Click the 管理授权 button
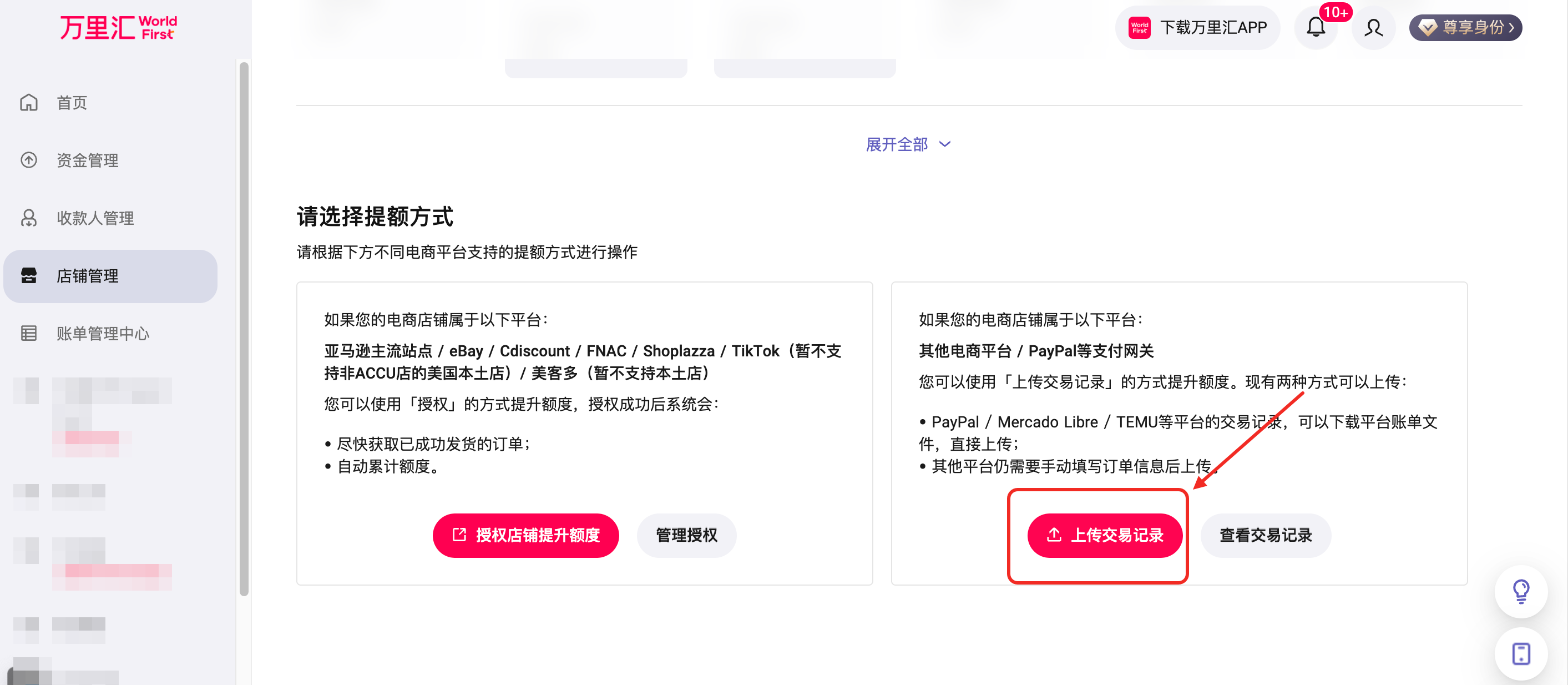 [x=686, y=535]
